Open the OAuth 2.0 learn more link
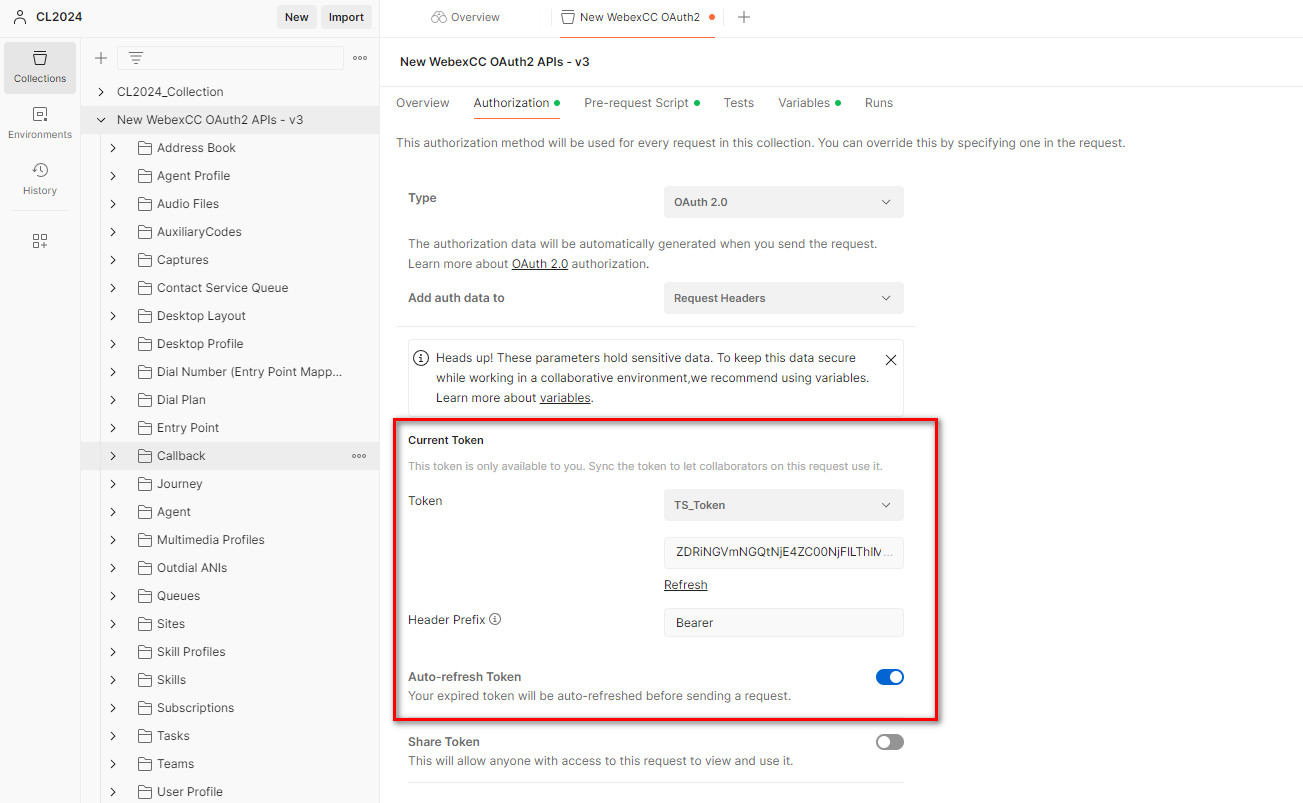The image size is (1303, 803). point(540,264)
